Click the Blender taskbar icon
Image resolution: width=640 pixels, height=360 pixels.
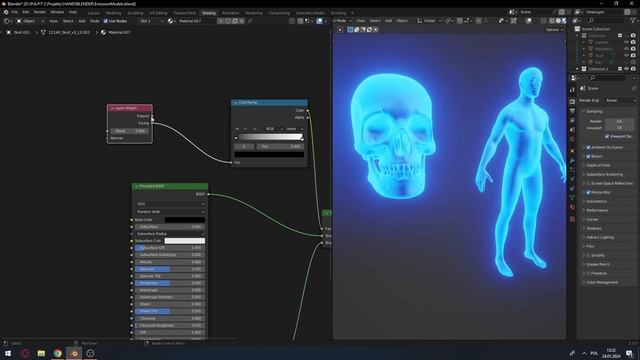click(x=74, y=353)
